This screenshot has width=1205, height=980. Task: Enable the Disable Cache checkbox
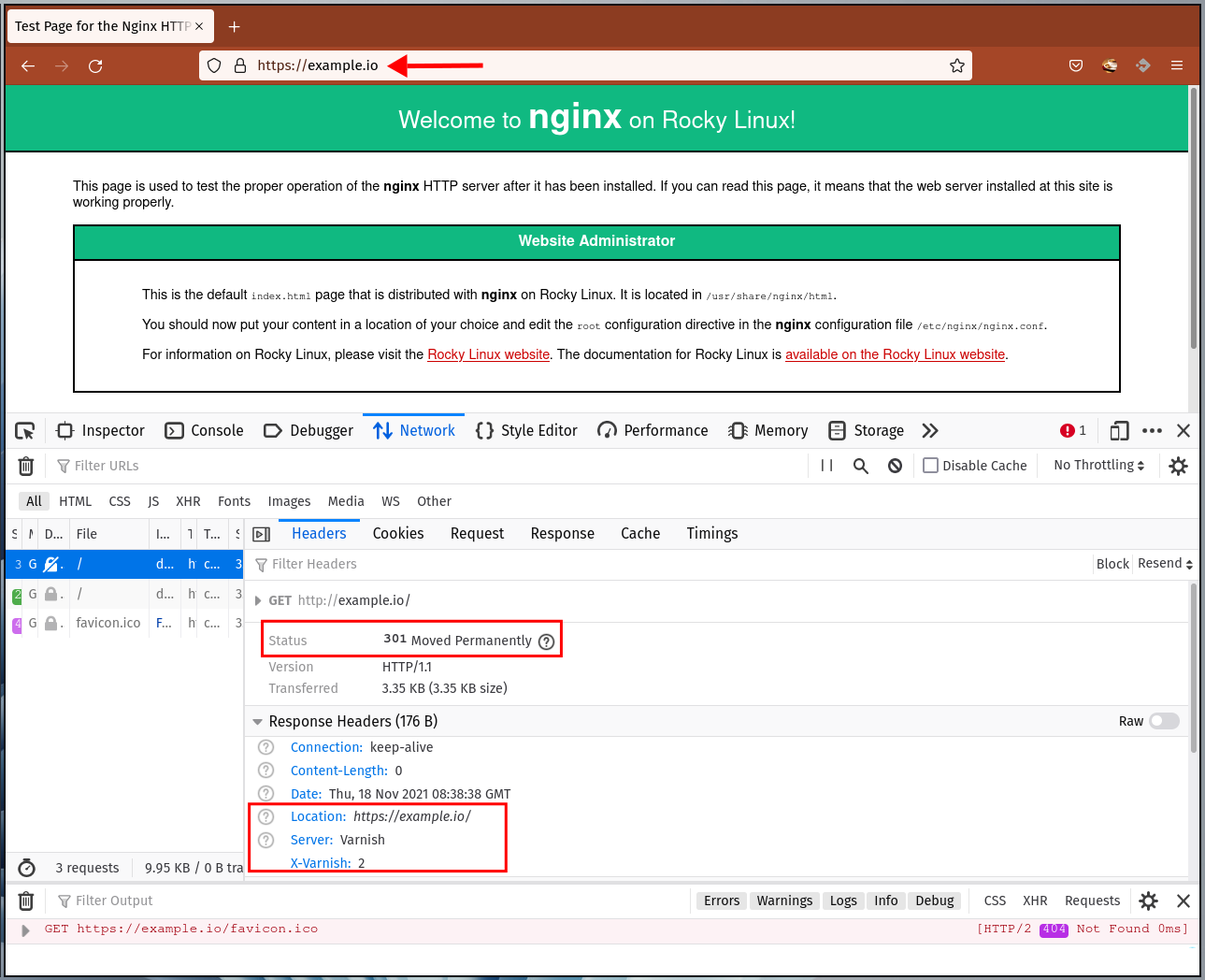[930, 466]
